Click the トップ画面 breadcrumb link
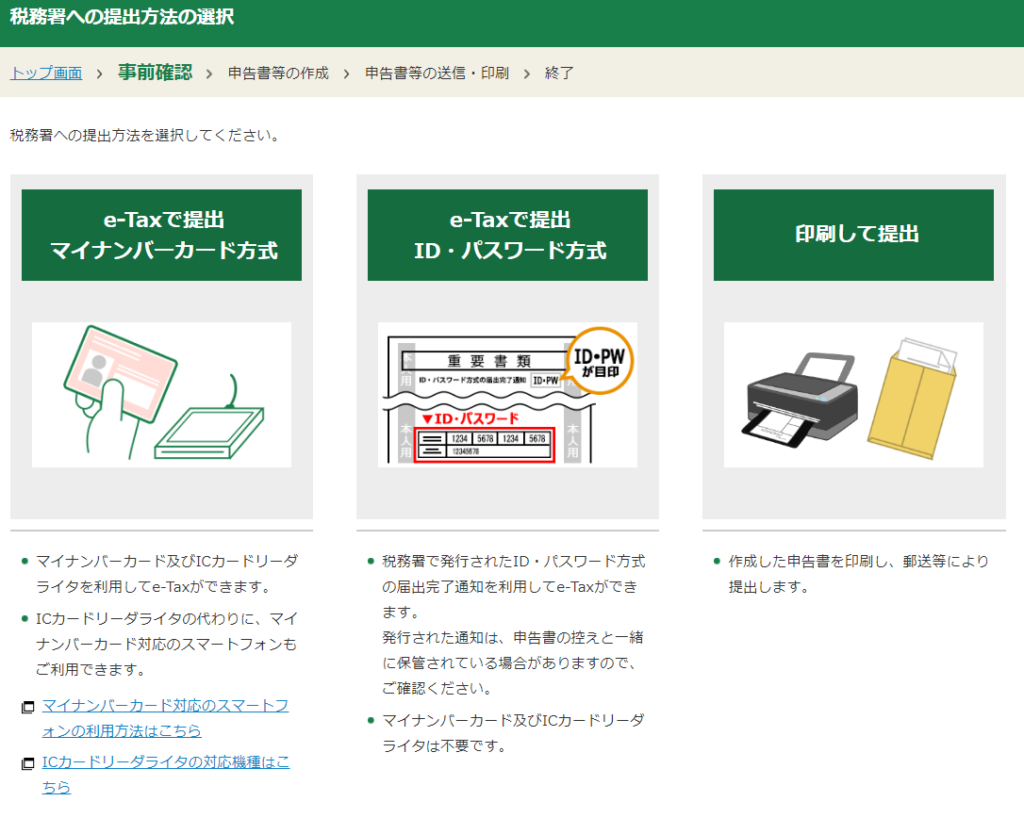The image size is (1024, 818). point(46,72)
